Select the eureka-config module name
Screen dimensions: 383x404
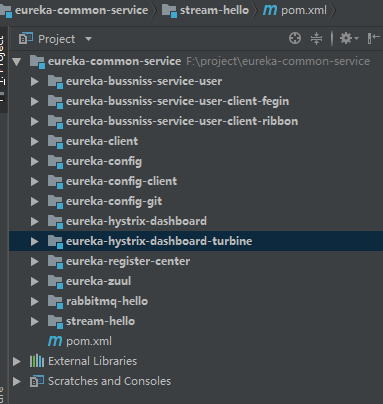coord(104,162)
